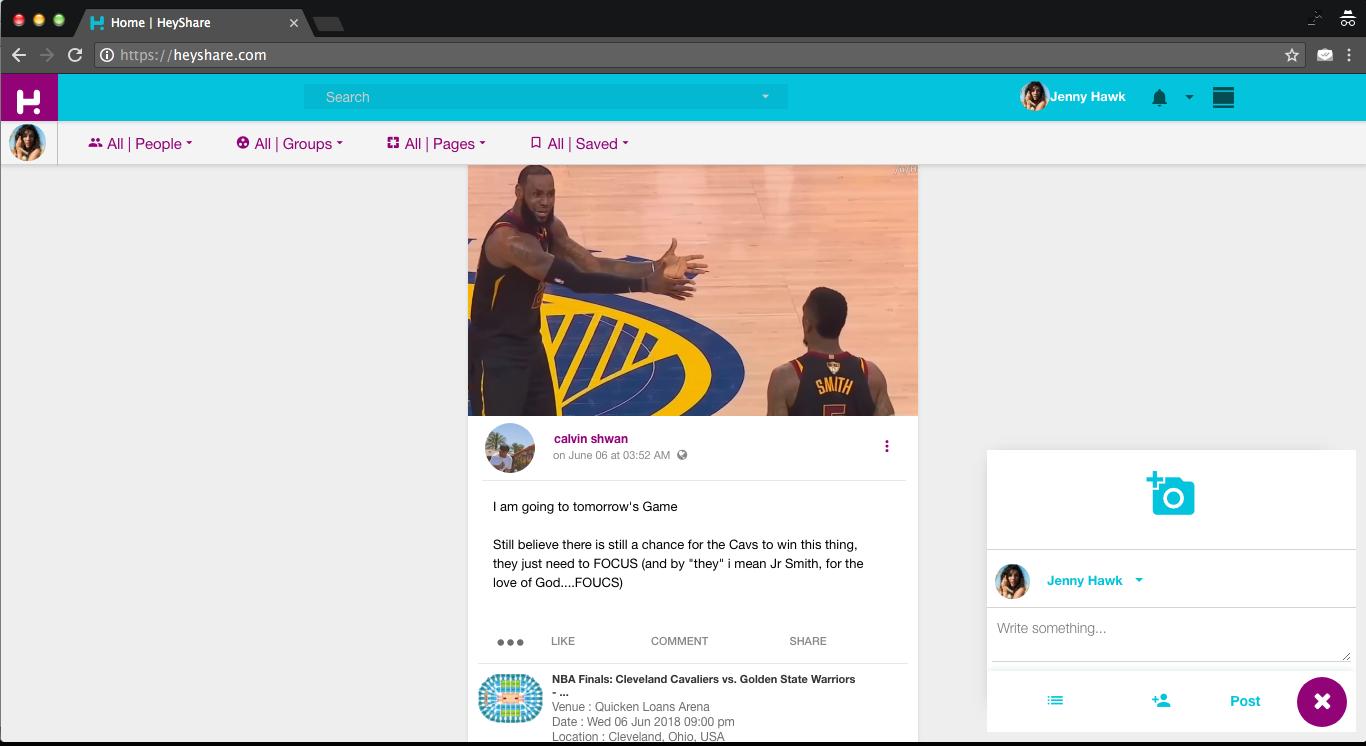This screenshot has width=1366, height=746.
Task: Open the photo upload camera icon
Action: coord(1170,493)
